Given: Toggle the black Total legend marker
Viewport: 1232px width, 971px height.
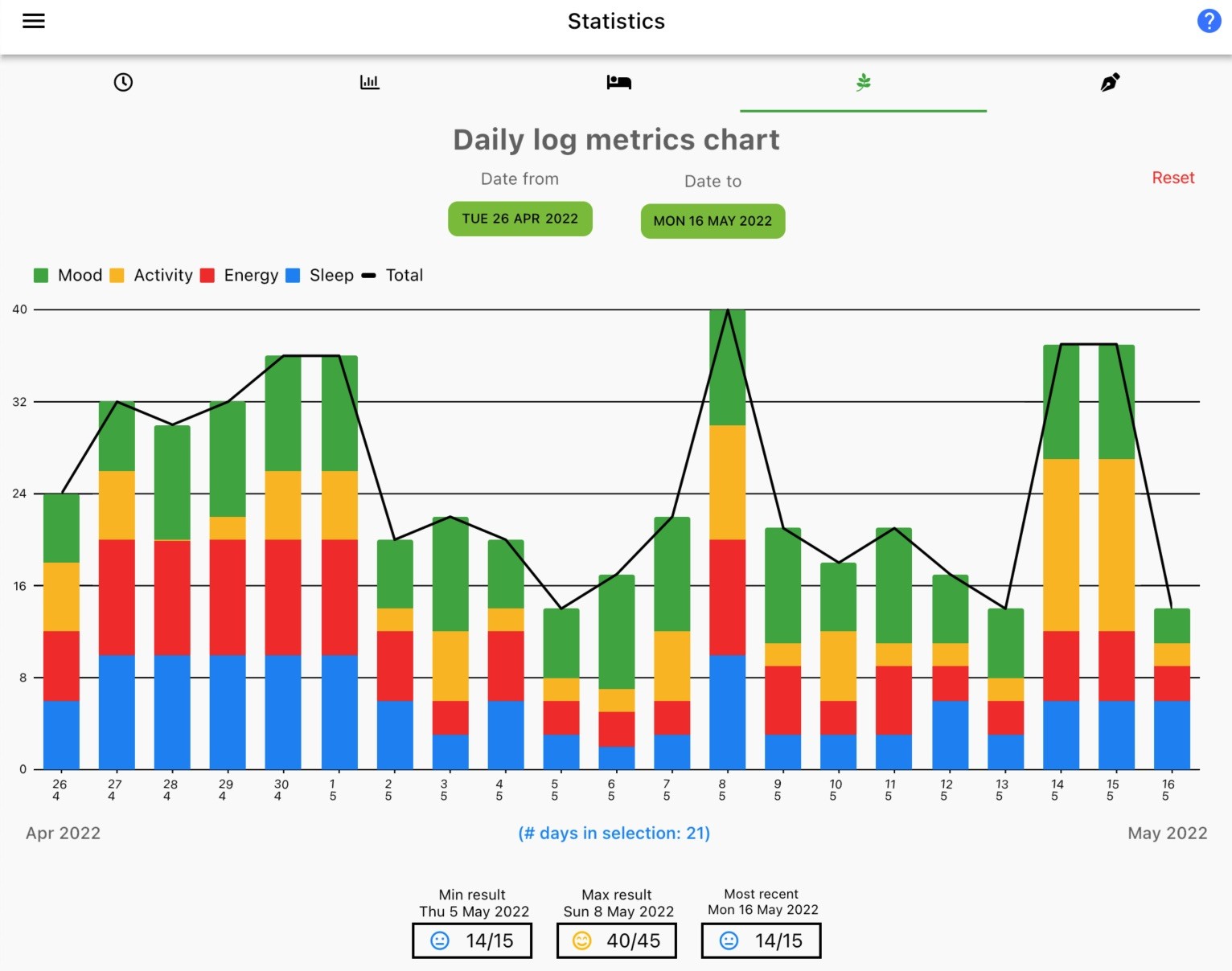Looking at the screenshot, I should [x=369, y=275].
